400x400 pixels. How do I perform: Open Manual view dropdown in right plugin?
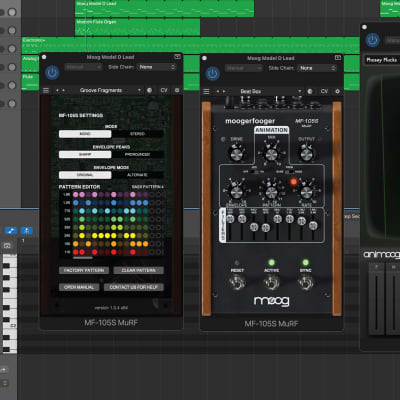click(243, 68)
